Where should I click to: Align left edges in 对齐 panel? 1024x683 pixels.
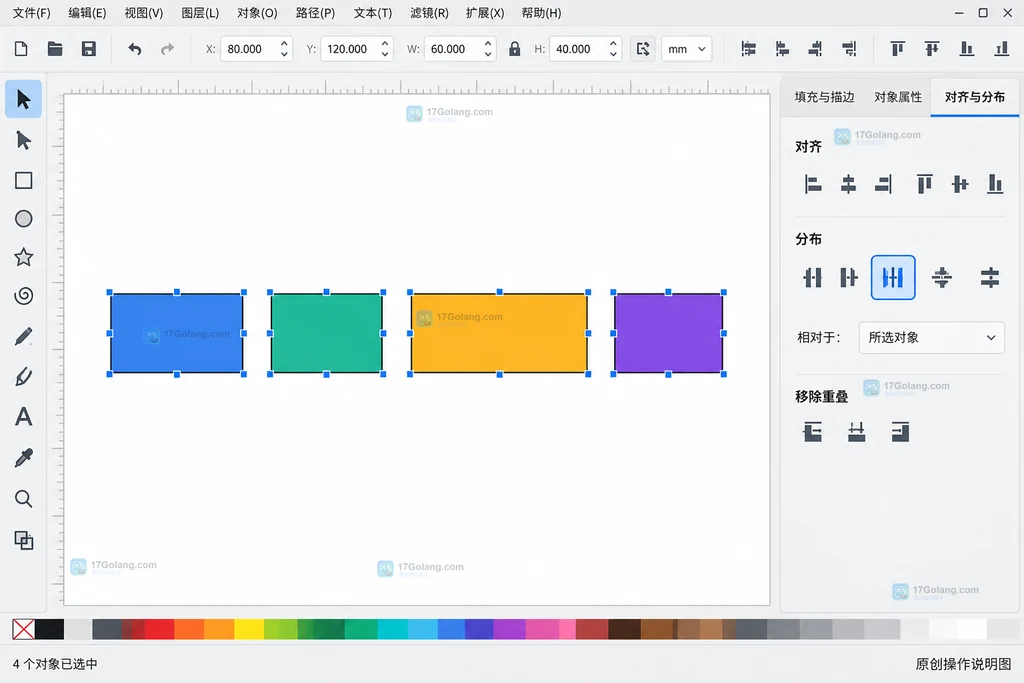tap(812, 185)
